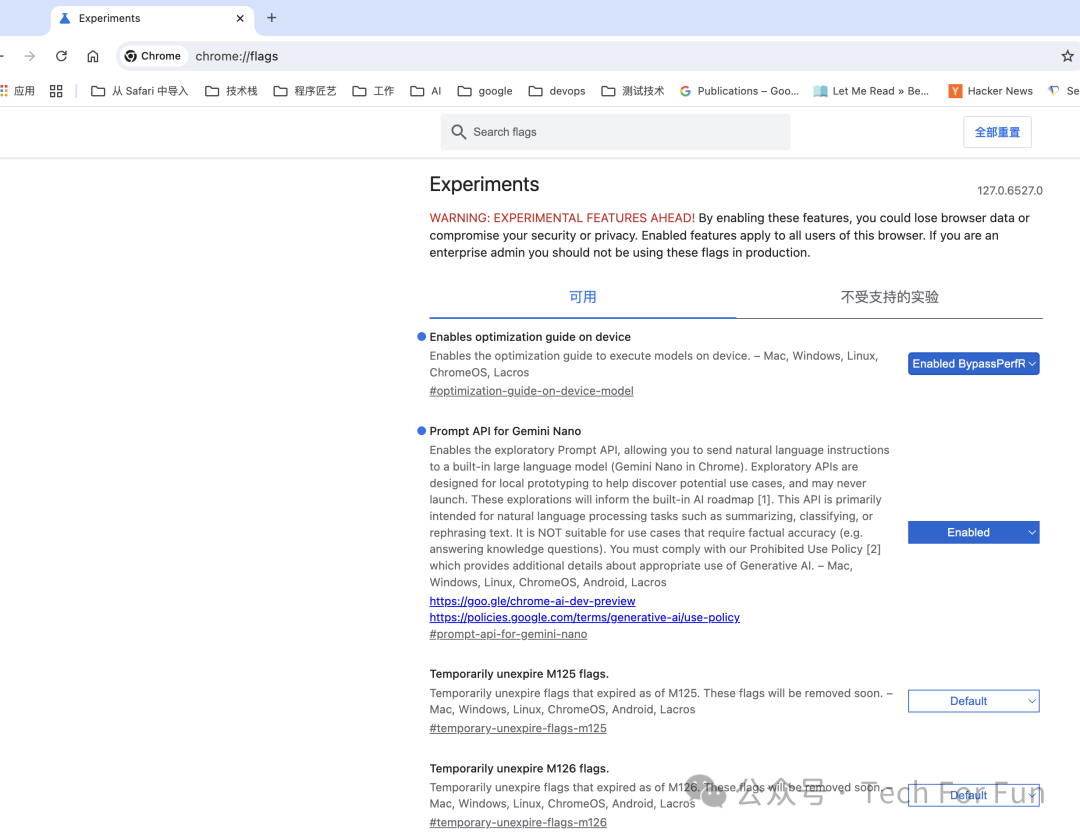1080x836 pixels.
Task: Click the home button in the toolbar
Action: coord(93,56)
